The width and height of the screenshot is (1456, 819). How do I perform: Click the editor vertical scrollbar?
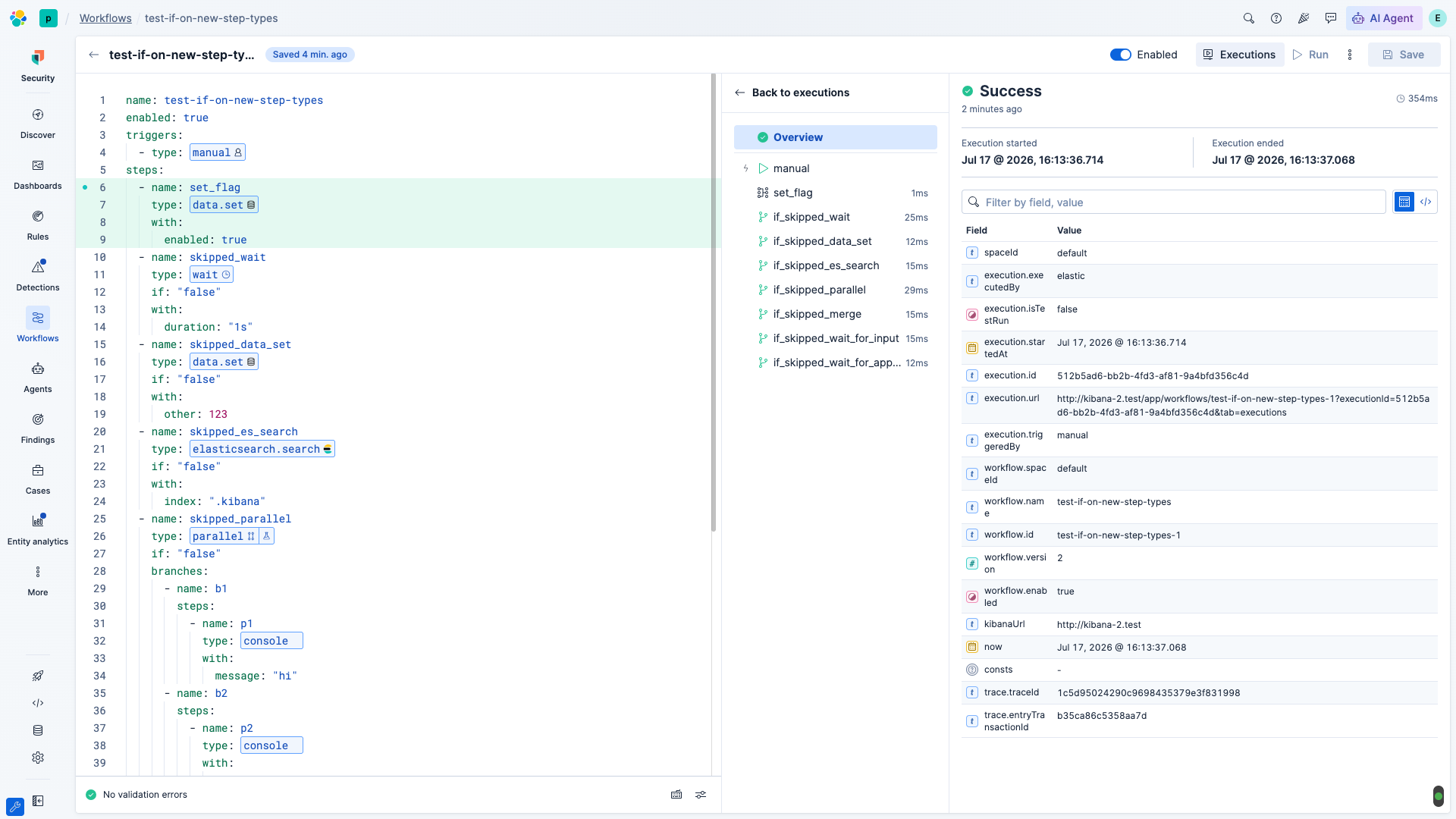pyautogui.click(x=714, y=302)
